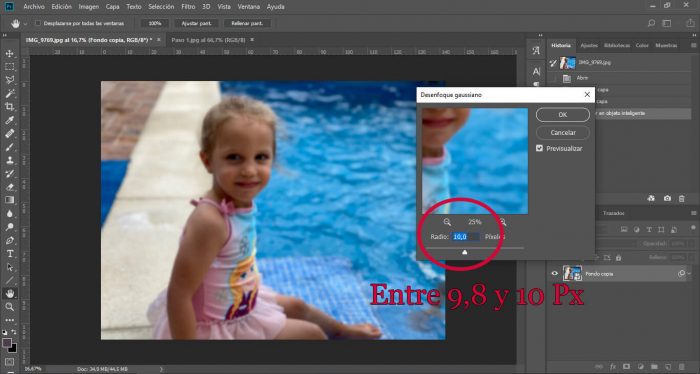Add layer style fx icon
700x374 pixels.
point(613,367)
